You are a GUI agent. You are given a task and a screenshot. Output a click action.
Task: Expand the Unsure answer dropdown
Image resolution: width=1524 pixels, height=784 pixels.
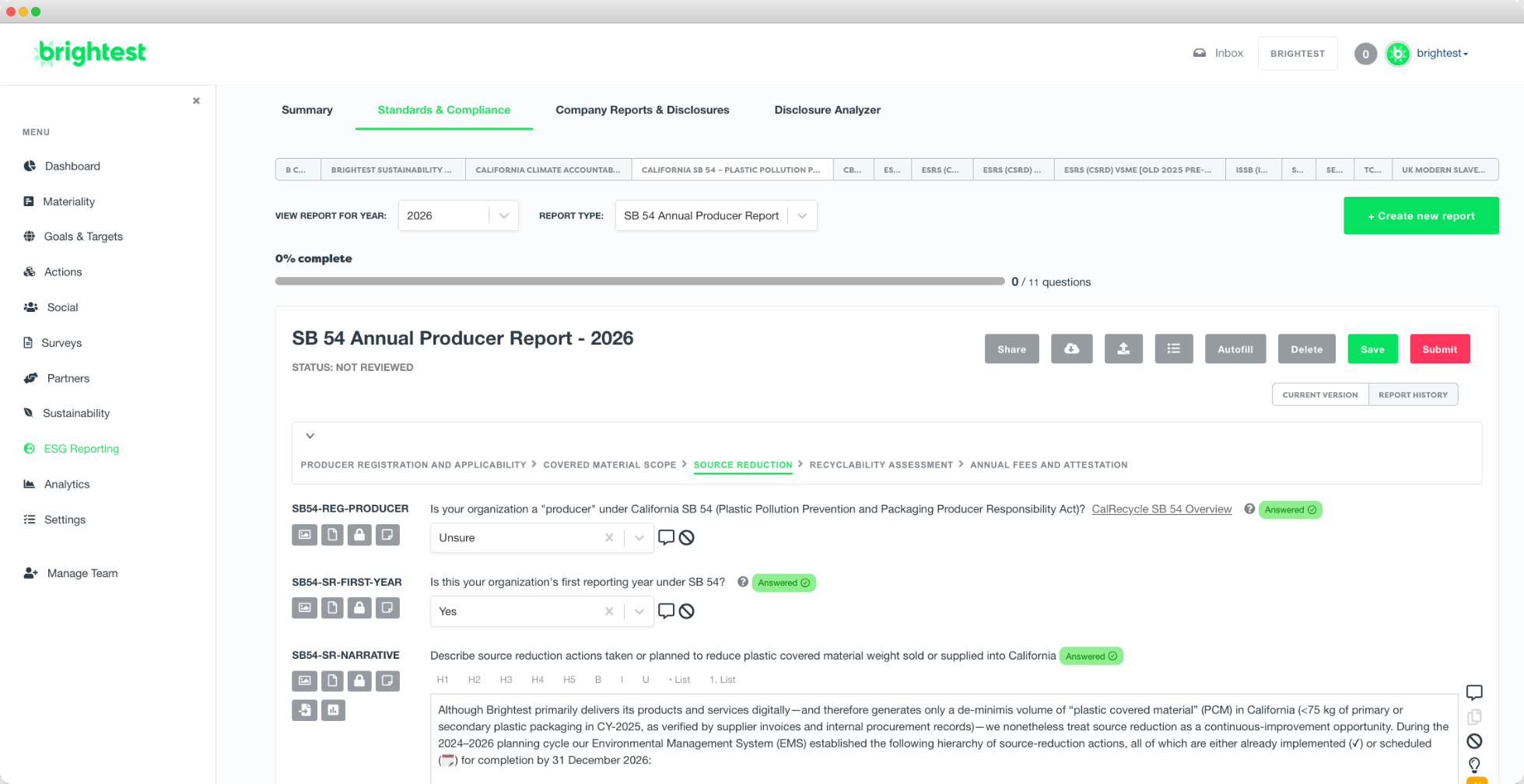(x=639, y=538)
